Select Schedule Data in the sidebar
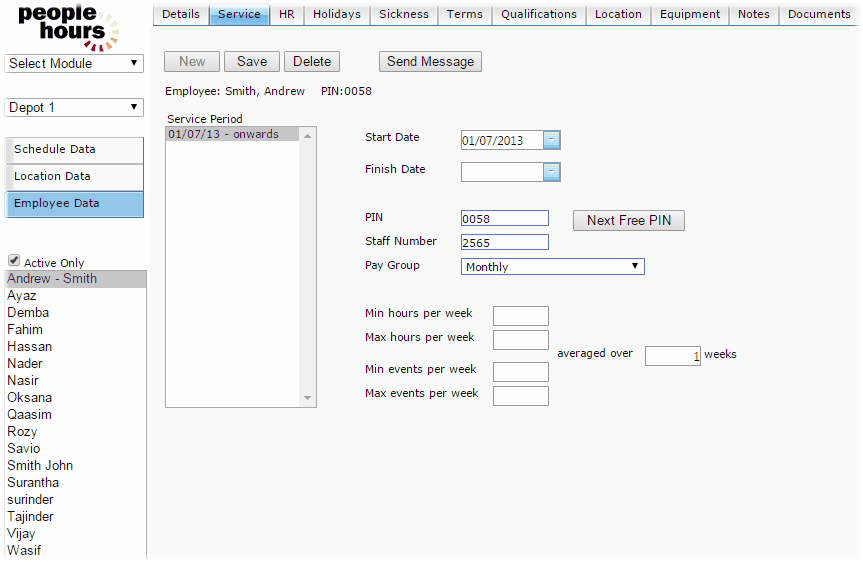The image size is (863, 563). (75, 150)
